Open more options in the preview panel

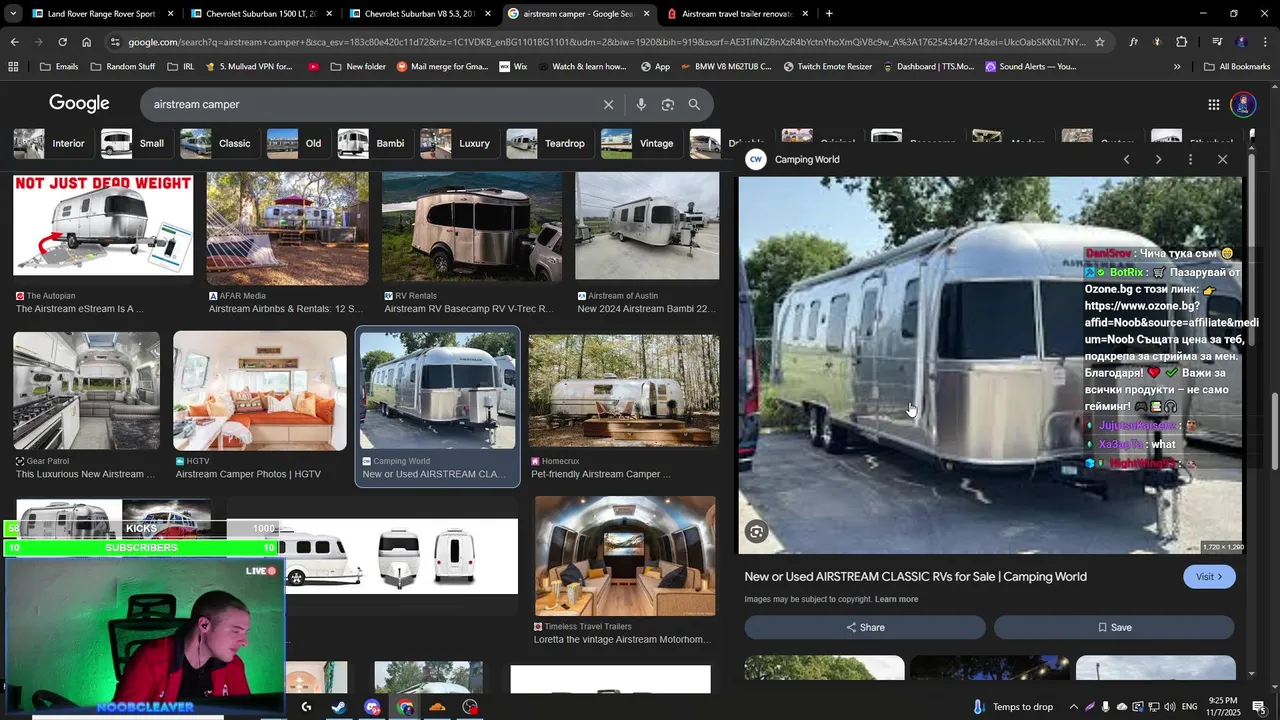(1190, 159)
